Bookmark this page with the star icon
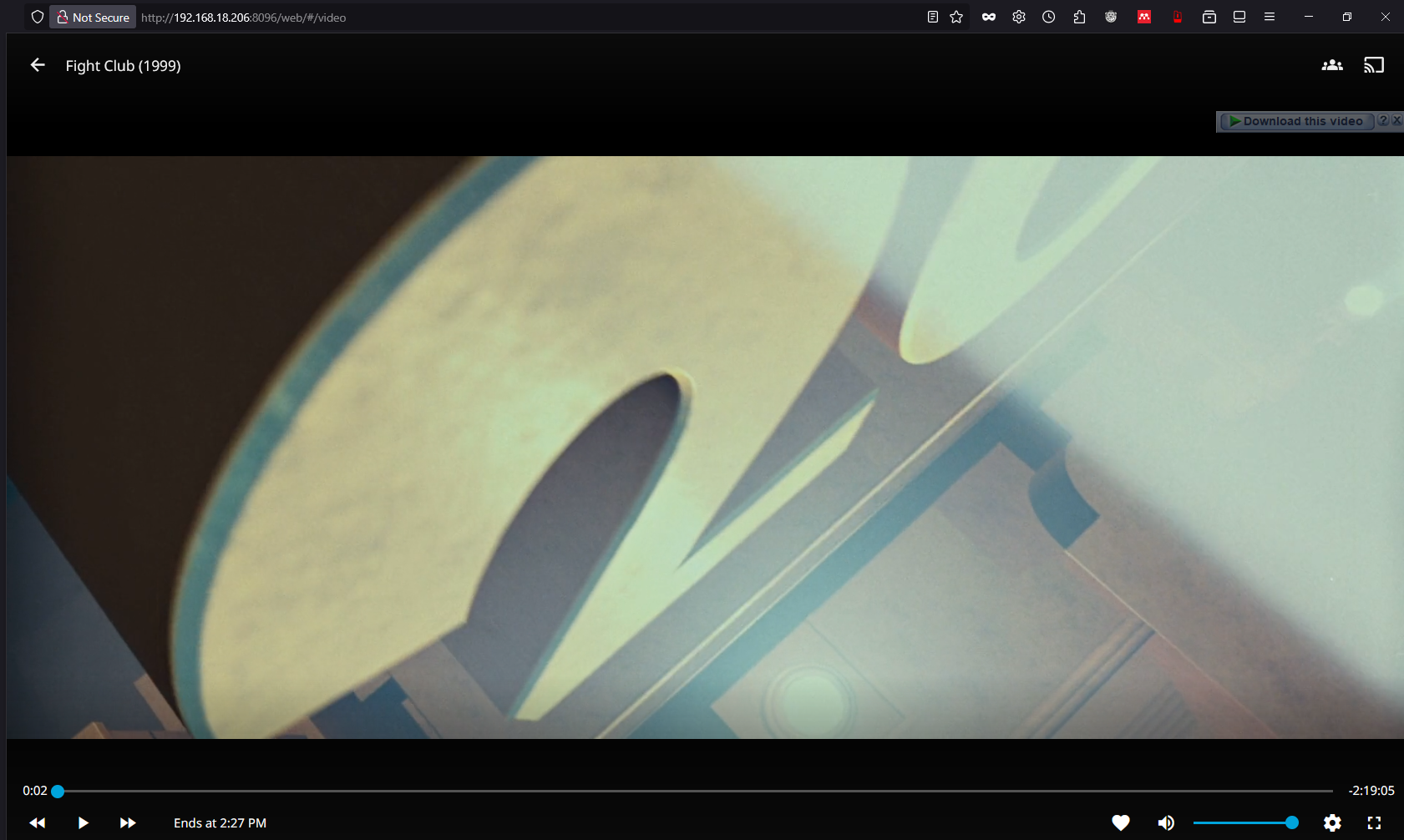 click(x=956, y=17)
